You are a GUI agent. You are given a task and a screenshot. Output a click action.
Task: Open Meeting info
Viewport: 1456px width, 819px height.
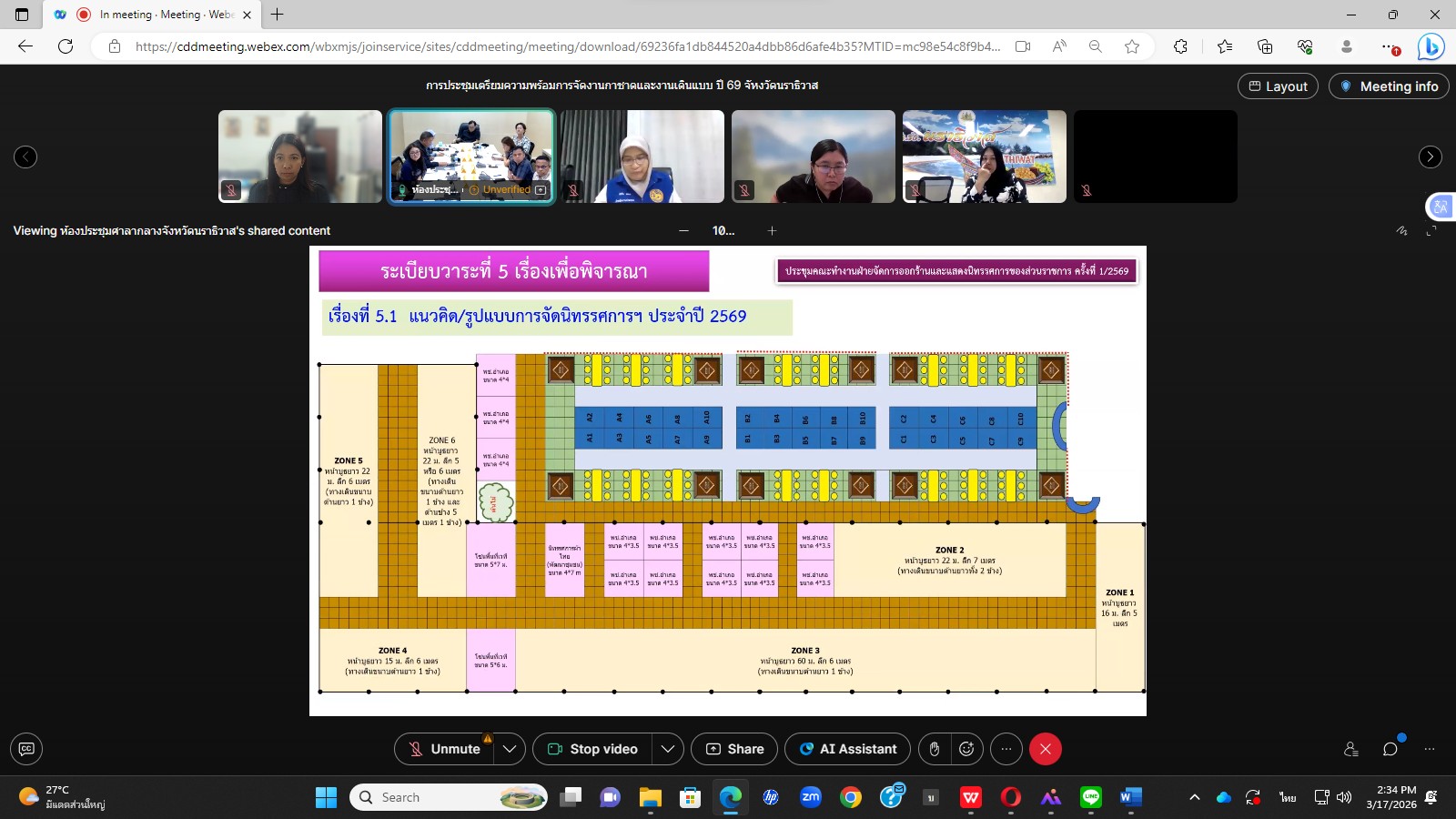click(x=1389, y=86)
